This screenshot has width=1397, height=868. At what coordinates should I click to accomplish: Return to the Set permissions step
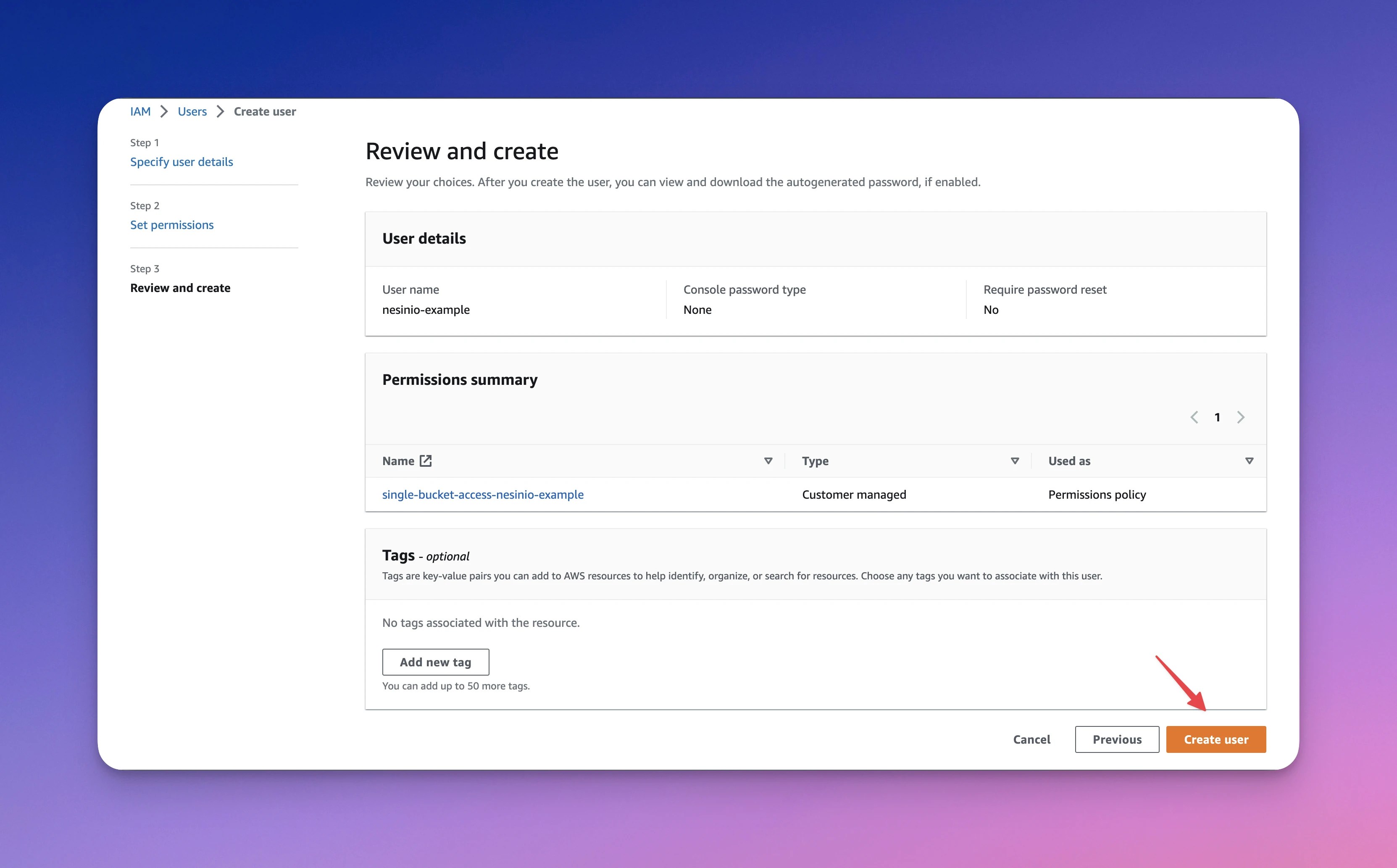point(171,224)
